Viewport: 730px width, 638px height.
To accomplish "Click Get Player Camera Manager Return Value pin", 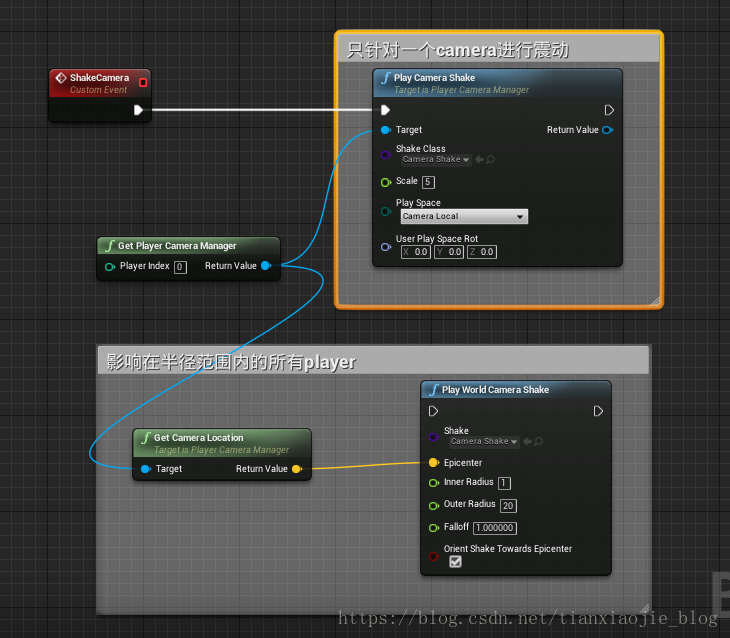I will 266,265.
